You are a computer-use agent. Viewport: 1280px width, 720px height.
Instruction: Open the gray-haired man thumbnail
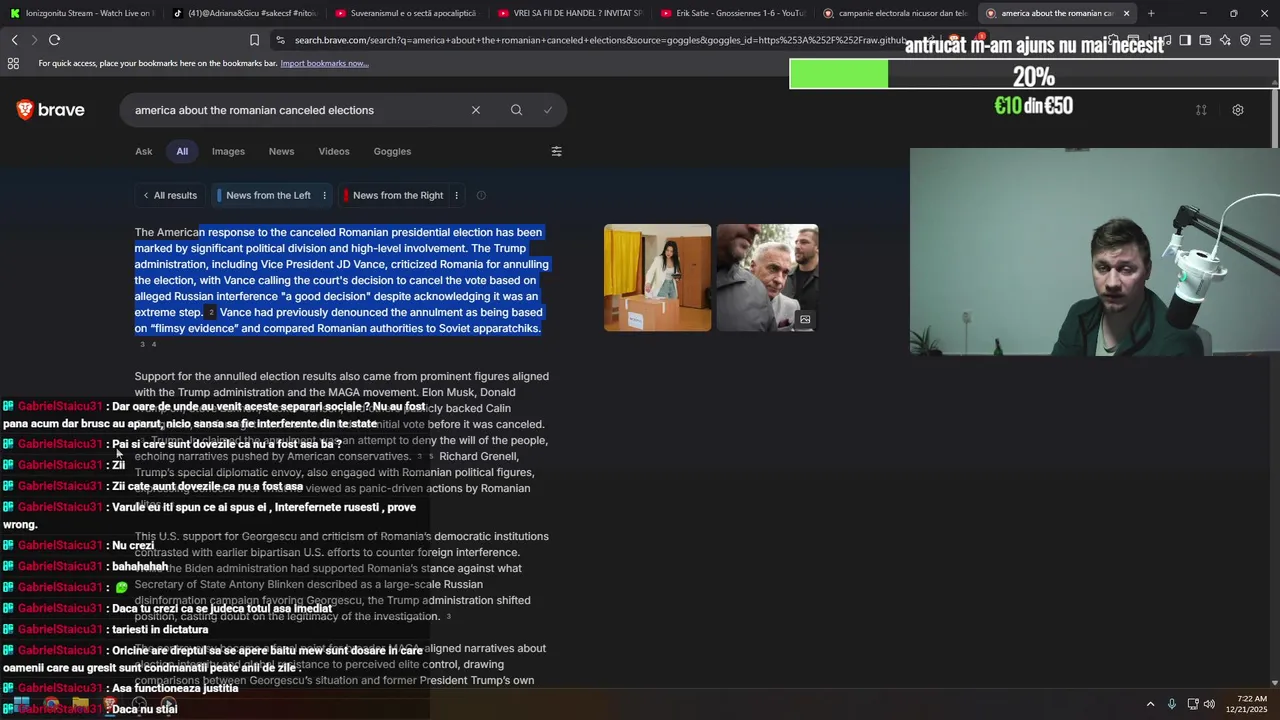(768, 277)
